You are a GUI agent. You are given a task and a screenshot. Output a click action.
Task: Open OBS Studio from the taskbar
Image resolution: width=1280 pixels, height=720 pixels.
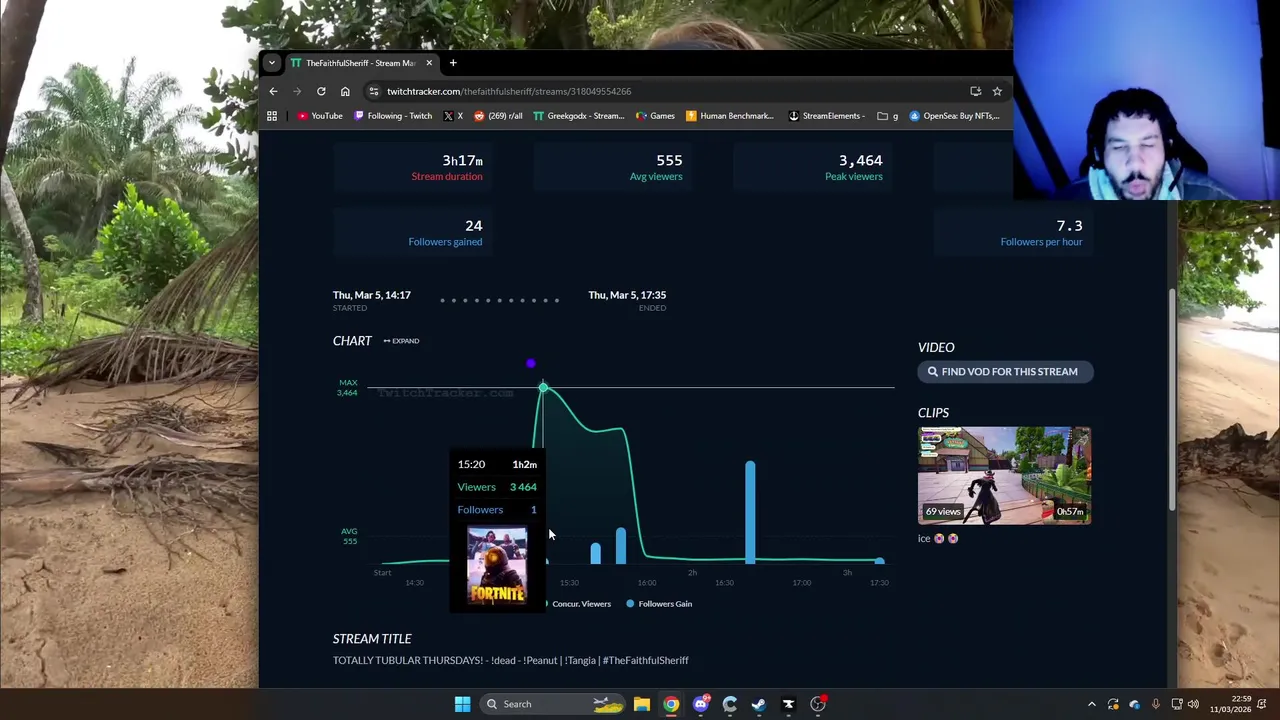click(x=818, y=704)
